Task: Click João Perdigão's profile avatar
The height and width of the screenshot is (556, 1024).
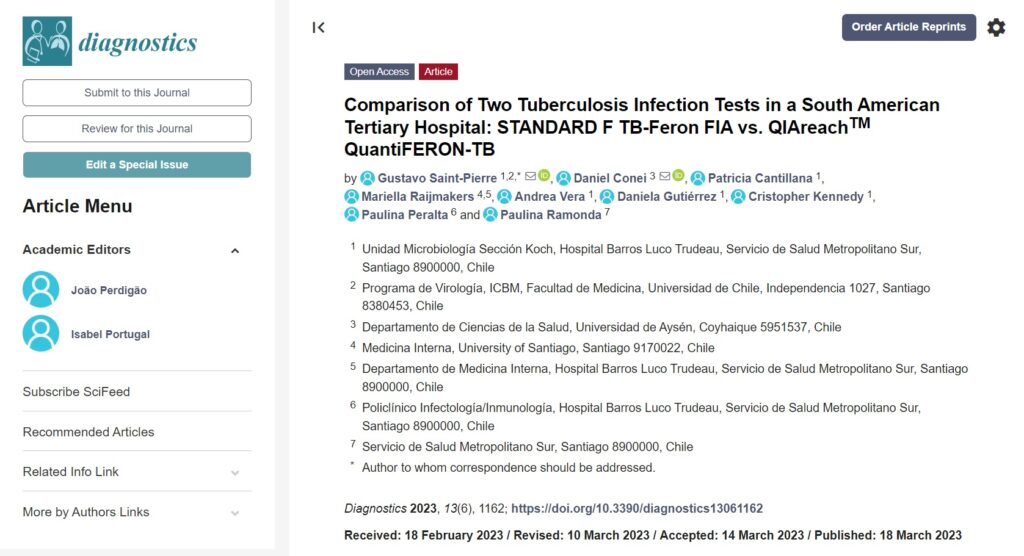Action: pos(40,289)
